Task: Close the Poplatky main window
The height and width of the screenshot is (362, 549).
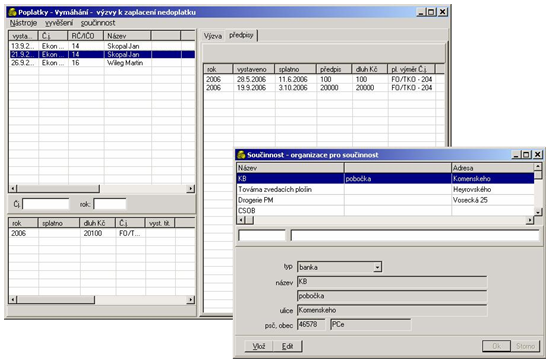Action: (443, 12)
